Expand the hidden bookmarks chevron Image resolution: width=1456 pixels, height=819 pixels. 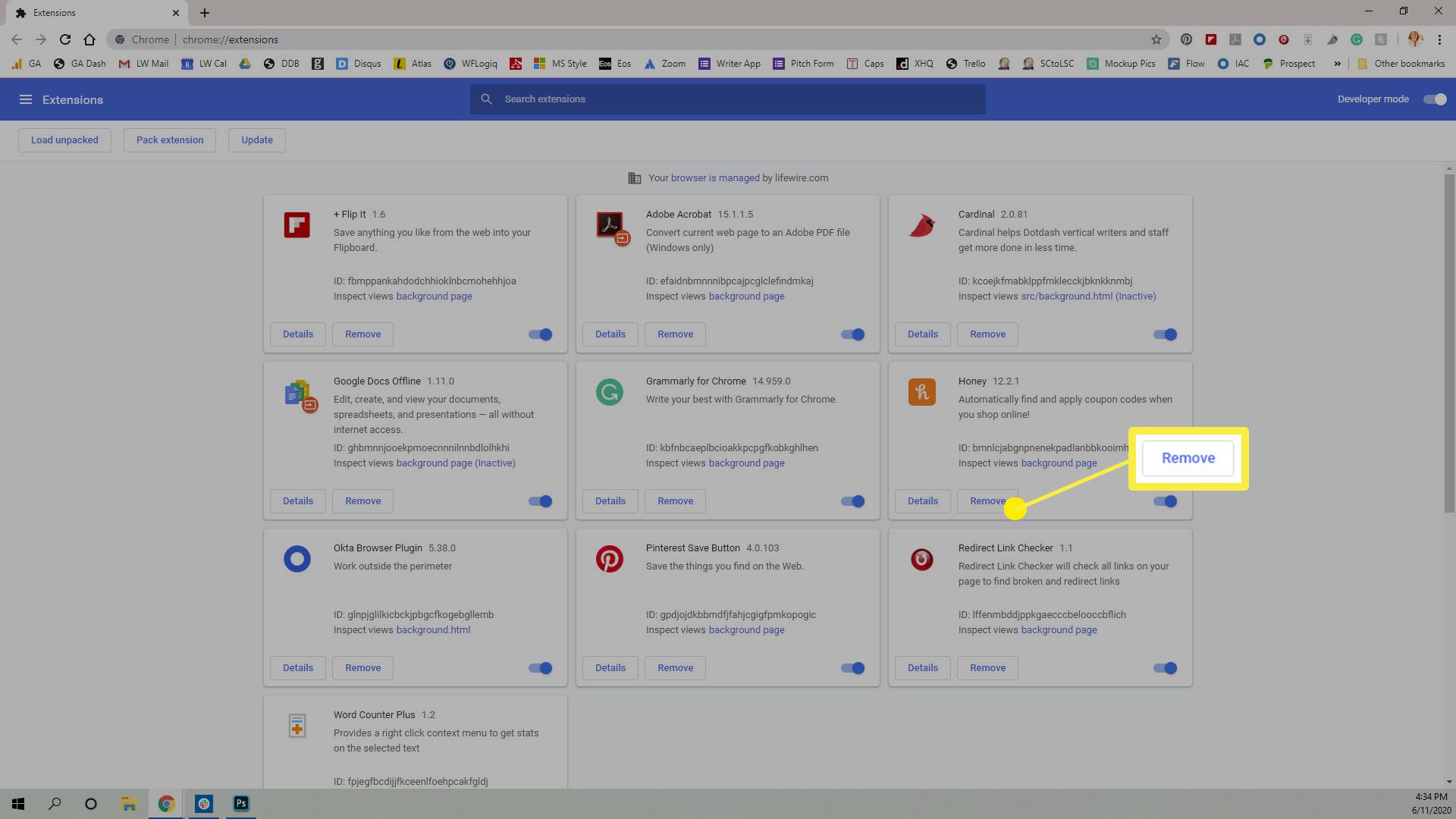pos(1337,64)
